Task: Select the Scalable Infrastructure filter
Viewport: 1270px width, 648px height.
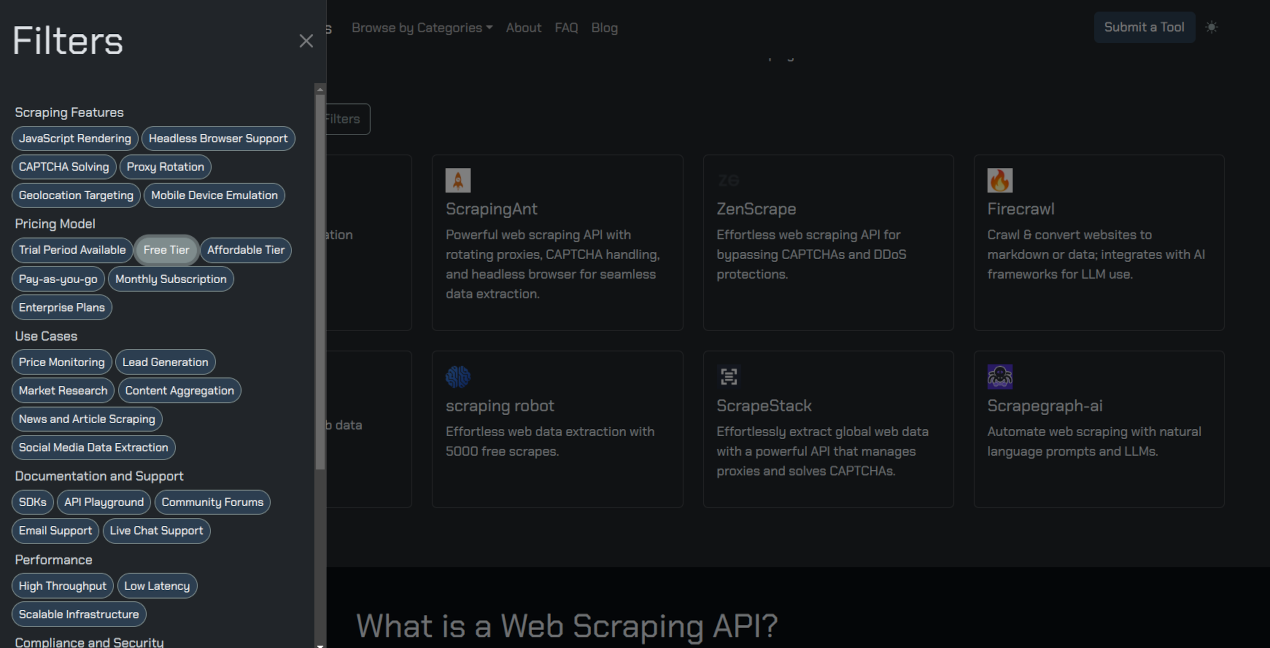Action: pyautogui.click(x=79, y=614)
